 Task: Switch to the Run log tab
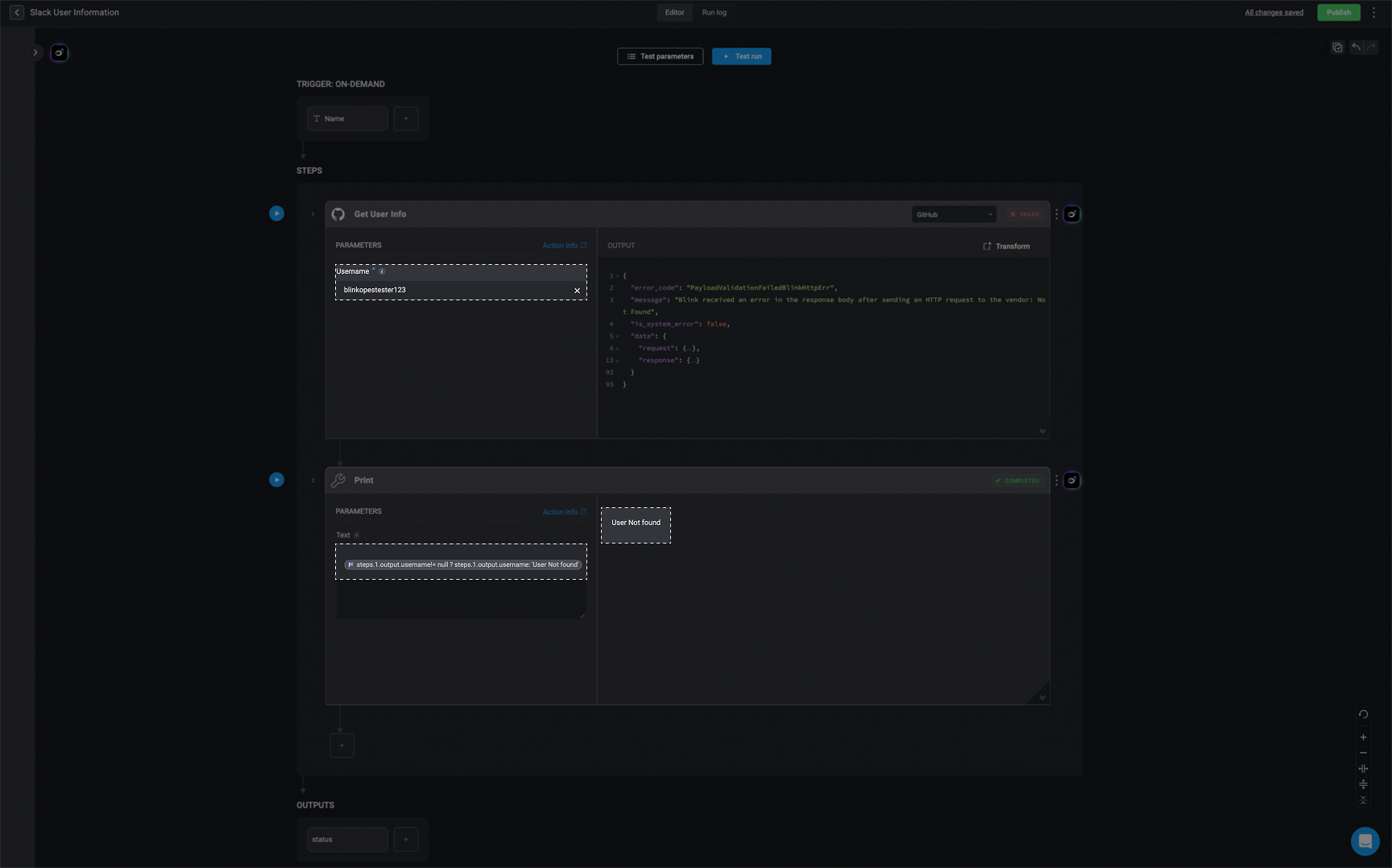[714, 12]
